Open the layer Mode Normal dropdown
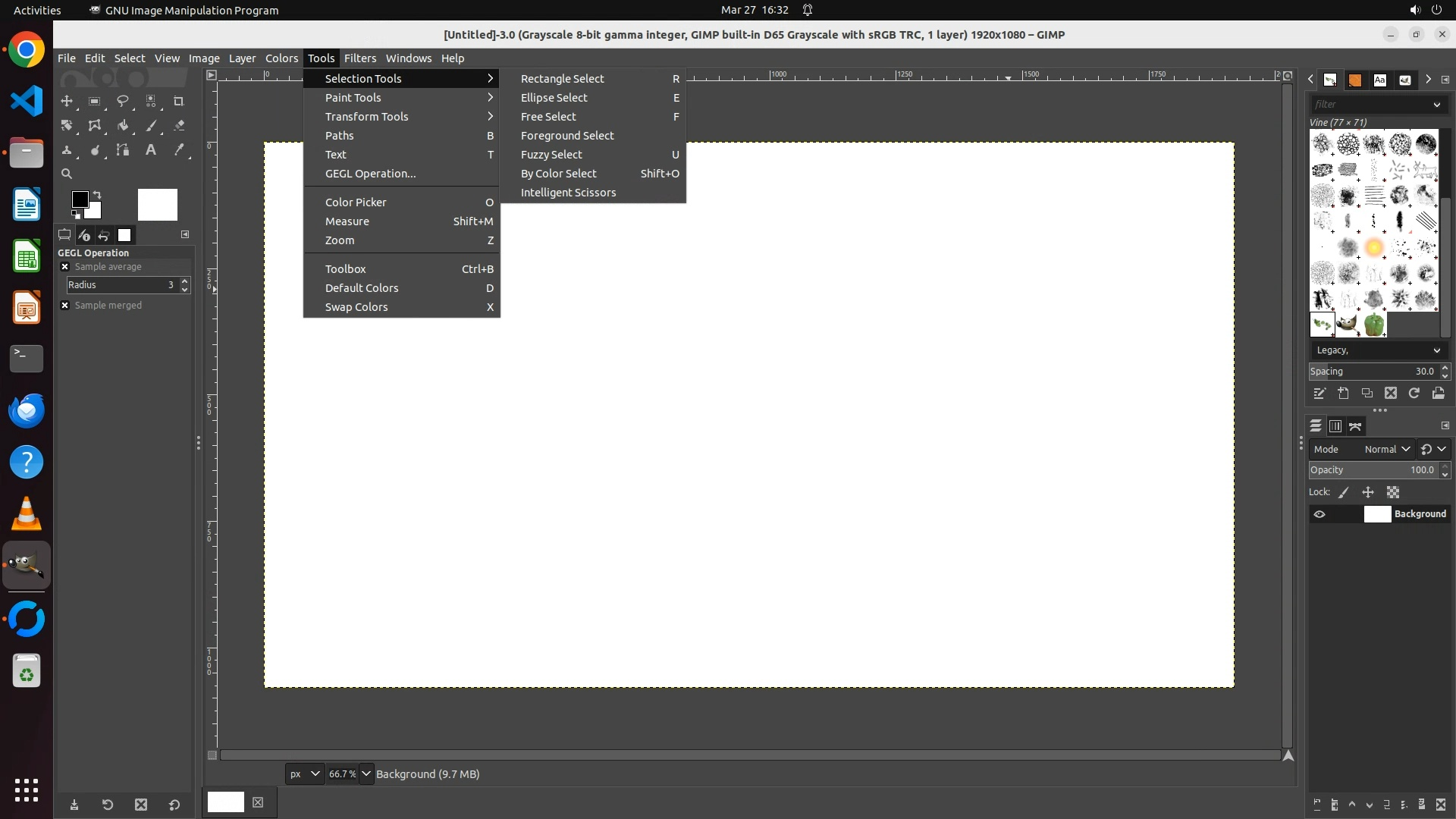The height and width of the screenshot is (819, 1456). point(1386,449)
